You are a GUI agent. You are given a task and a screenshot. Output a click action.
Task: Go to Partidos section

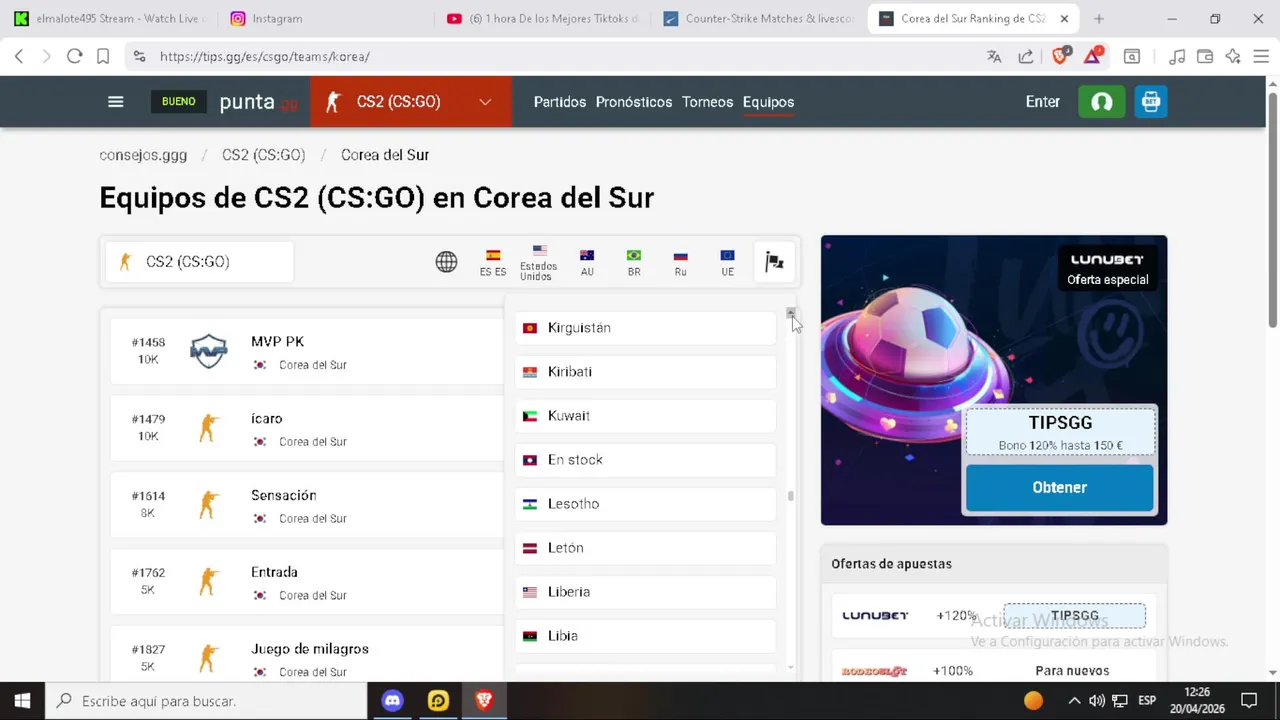click(x=560, y=102)
